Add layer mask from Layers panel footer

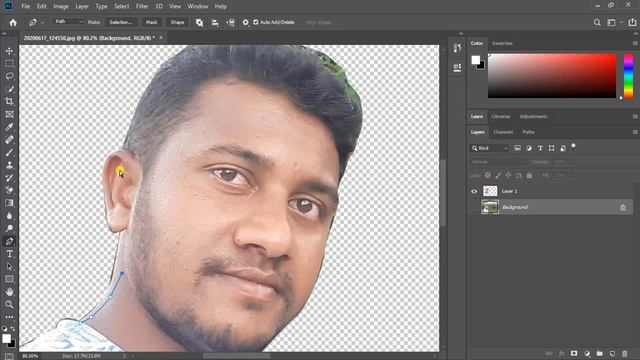click(x=574, y=353)
